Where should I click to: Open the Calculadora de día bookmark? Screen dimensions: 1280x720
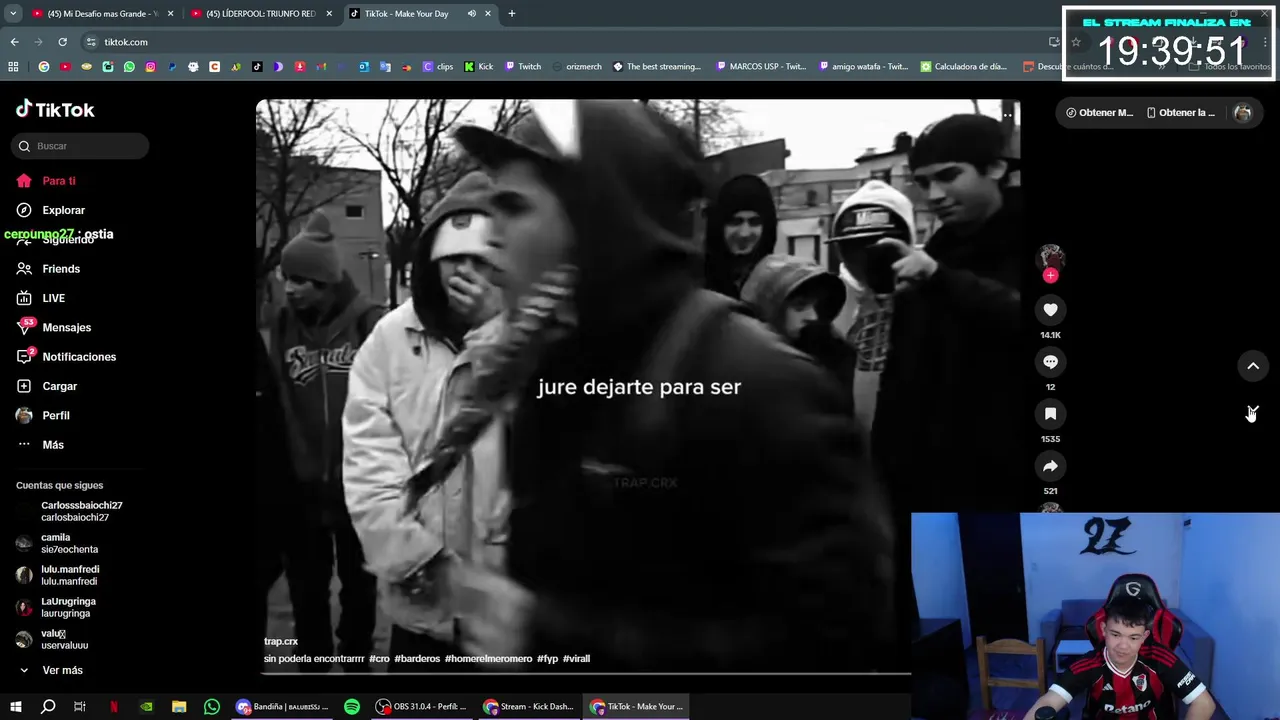pyautogui.click(x=964, y=67)
